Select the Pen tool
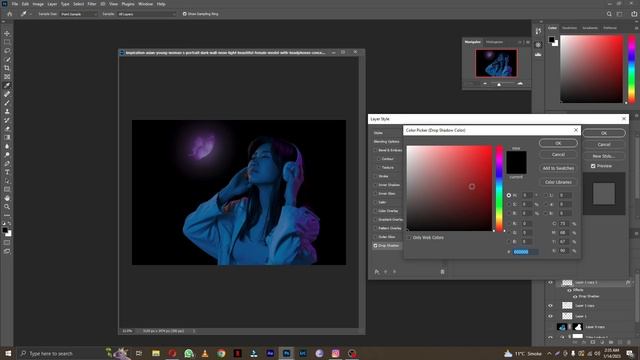This screenshot has height=360, width=640. (7, 164)
